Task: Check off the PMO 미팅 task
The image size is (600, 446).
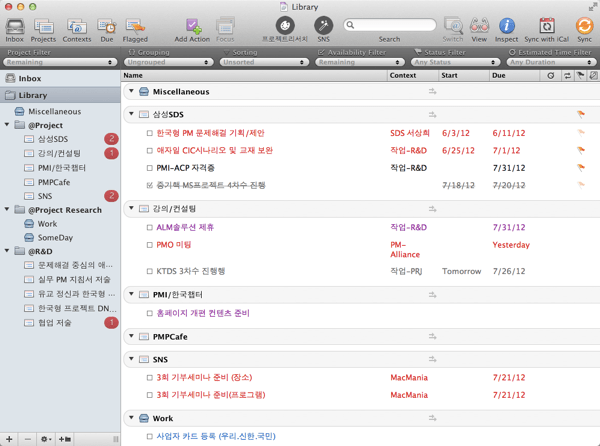Action: (150, 245)
